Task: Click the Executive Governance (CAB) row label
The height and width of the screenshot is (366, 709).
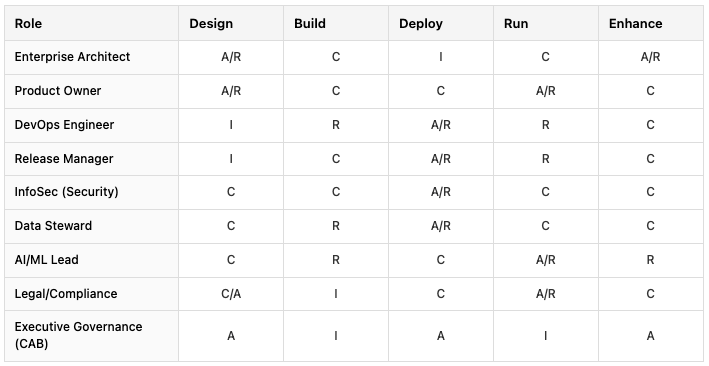Action: 78,335
